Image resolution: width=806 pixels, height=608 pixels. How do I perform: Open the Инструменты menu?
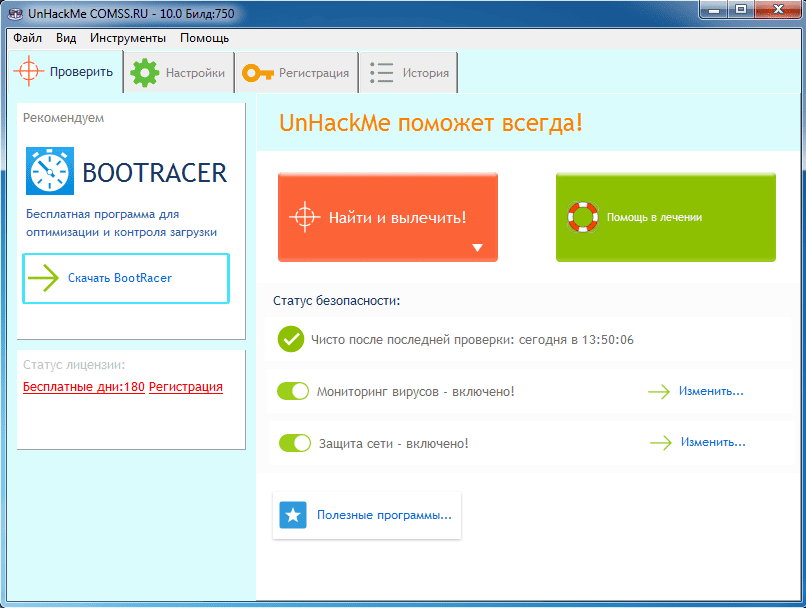click(127, 38)
